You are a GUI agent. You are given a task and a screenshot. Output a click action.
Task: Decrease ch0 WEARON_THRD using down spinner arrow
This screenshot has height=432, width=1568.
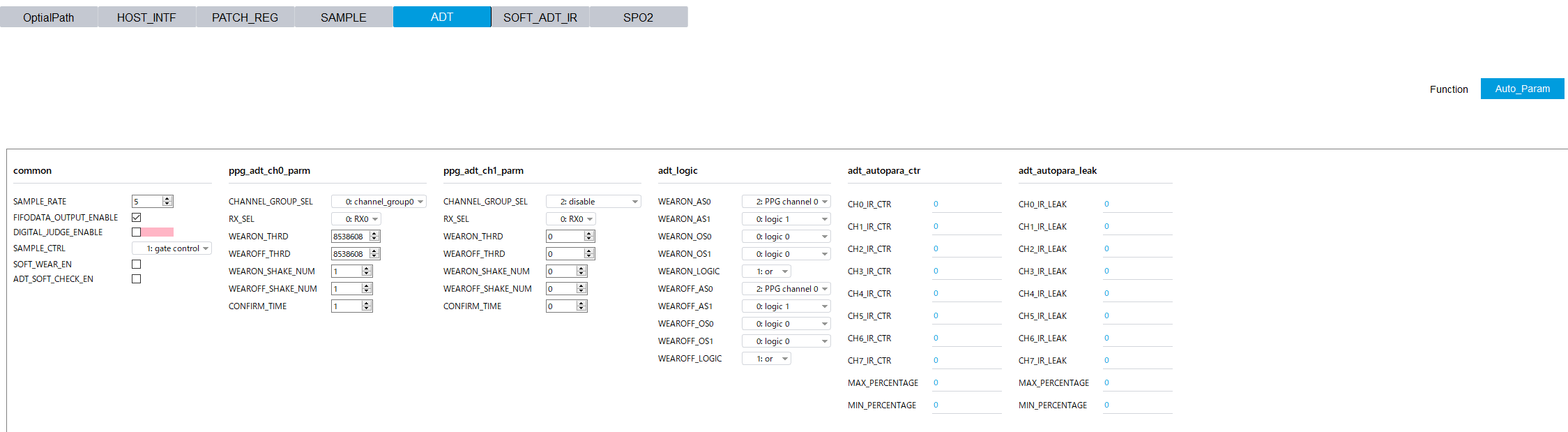pos(374,239)
